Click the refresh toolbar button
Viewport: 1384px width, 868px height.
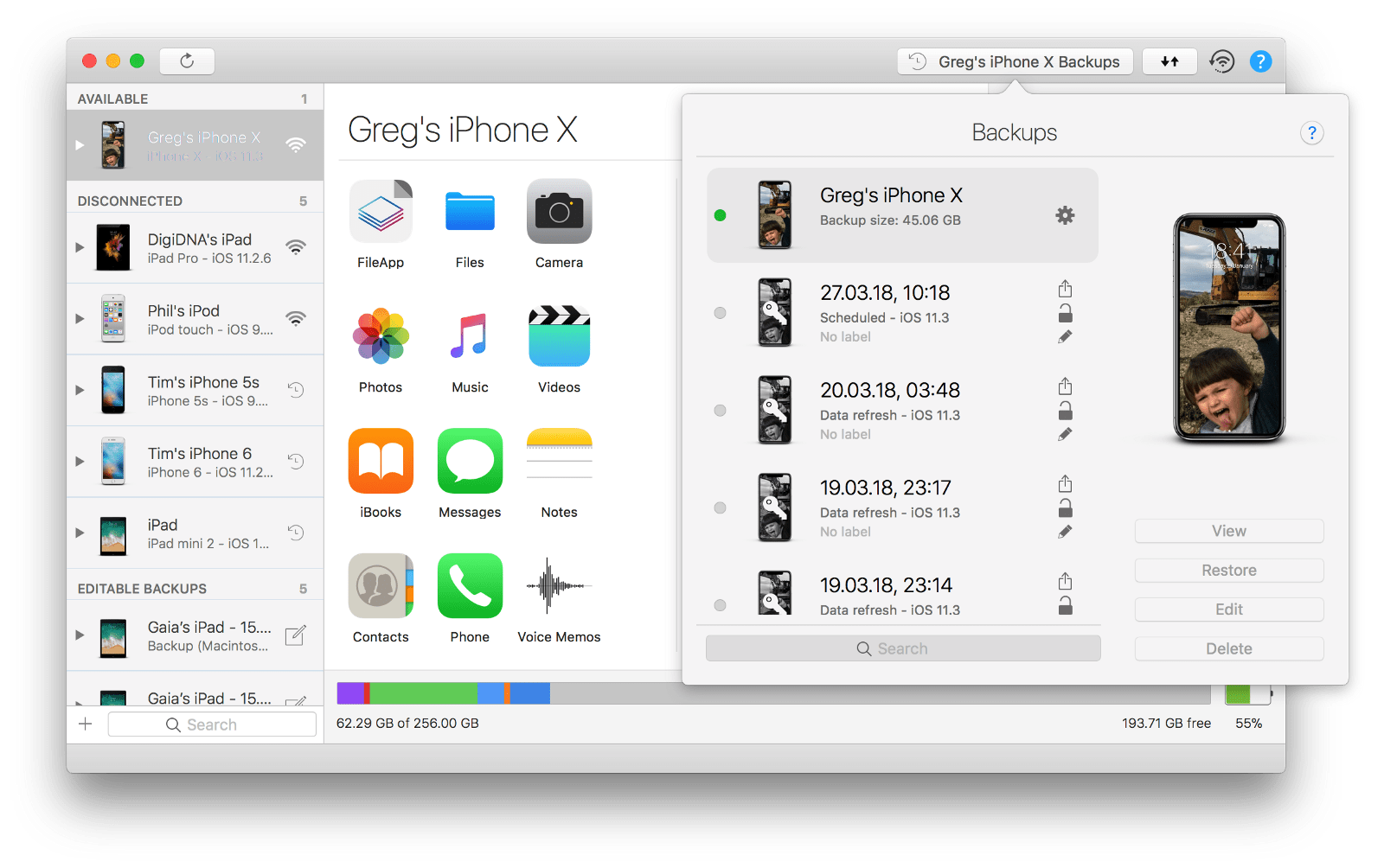click(x=187, y=61)
